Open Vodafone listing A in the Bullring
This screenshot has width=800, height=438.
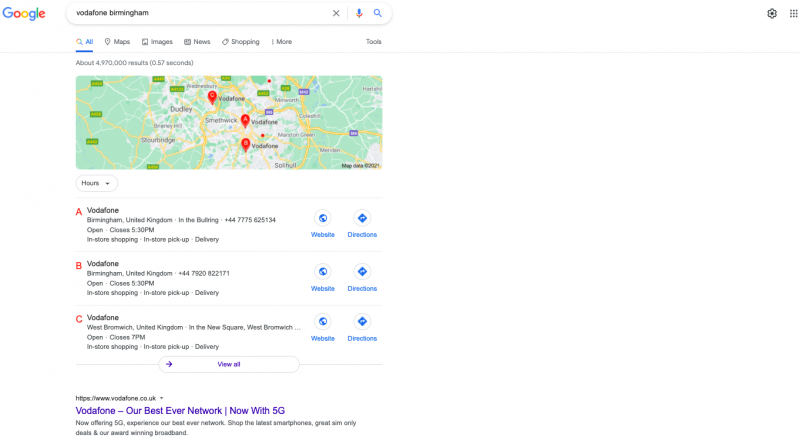103,210
